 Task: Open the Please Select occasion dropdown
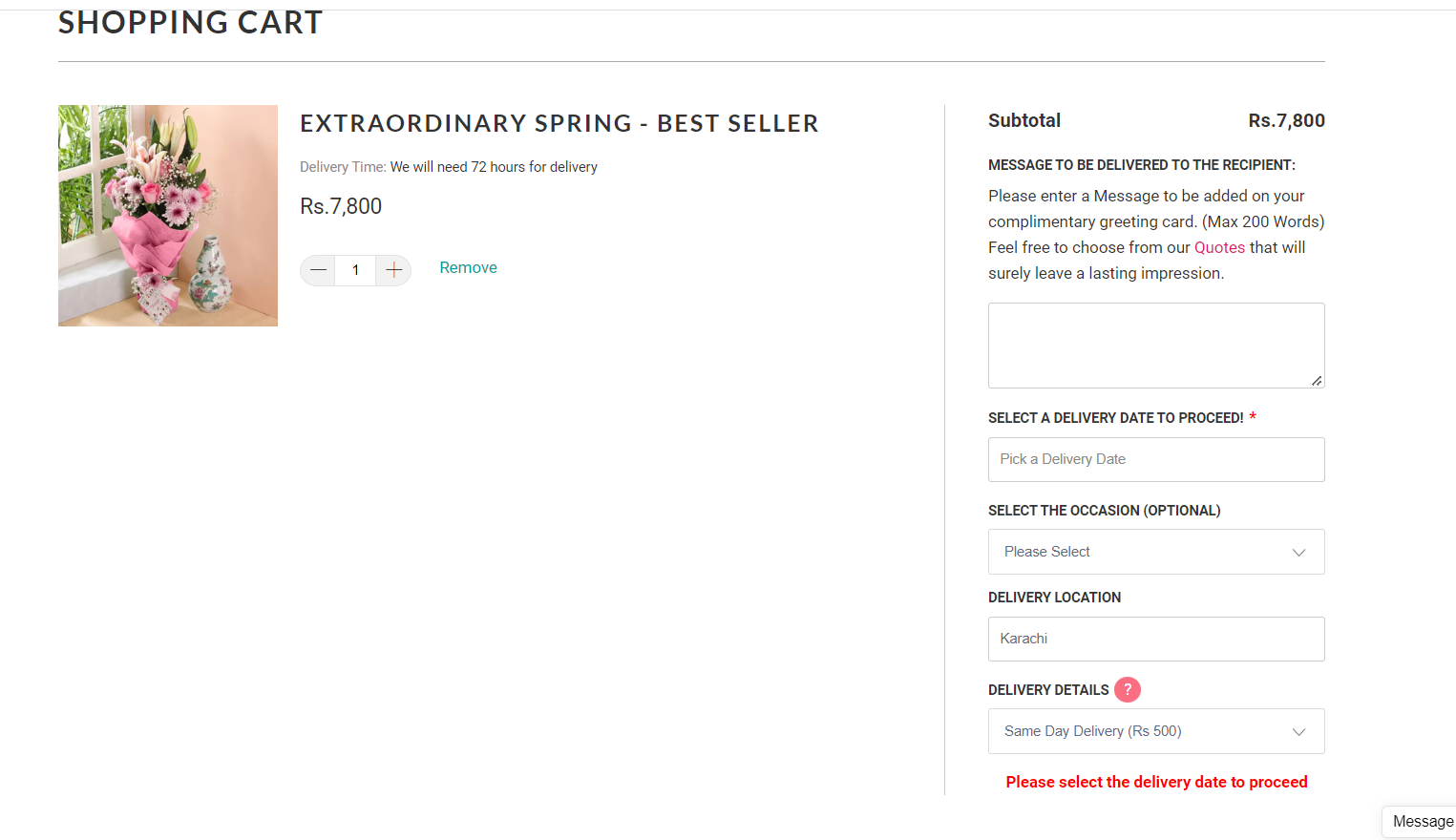1155,552
